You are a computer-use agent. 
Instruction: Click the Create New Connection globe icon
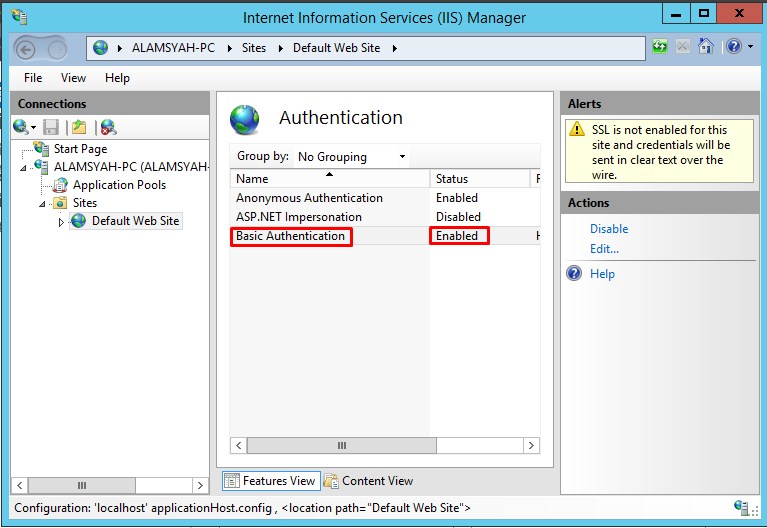tap(21, 127)
